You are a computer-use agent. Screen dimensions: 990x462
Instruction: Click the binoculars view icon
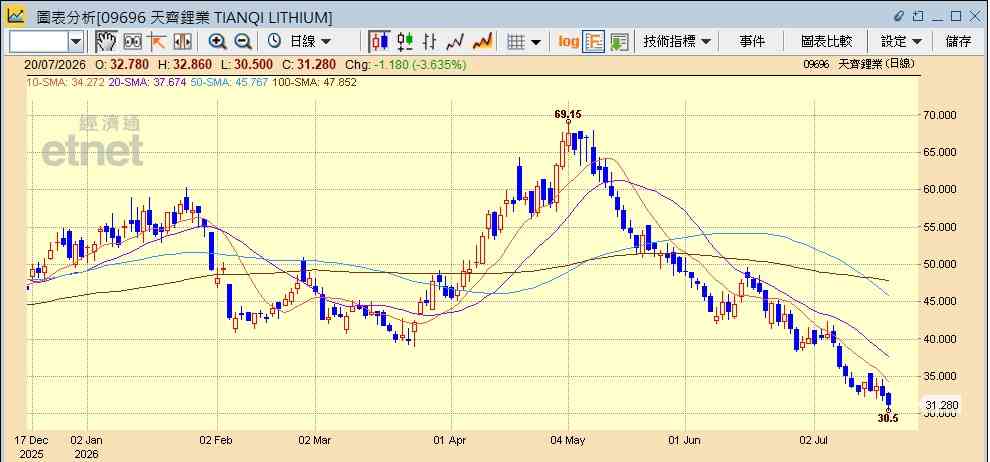pyautogui.click(x=132, y=42)
